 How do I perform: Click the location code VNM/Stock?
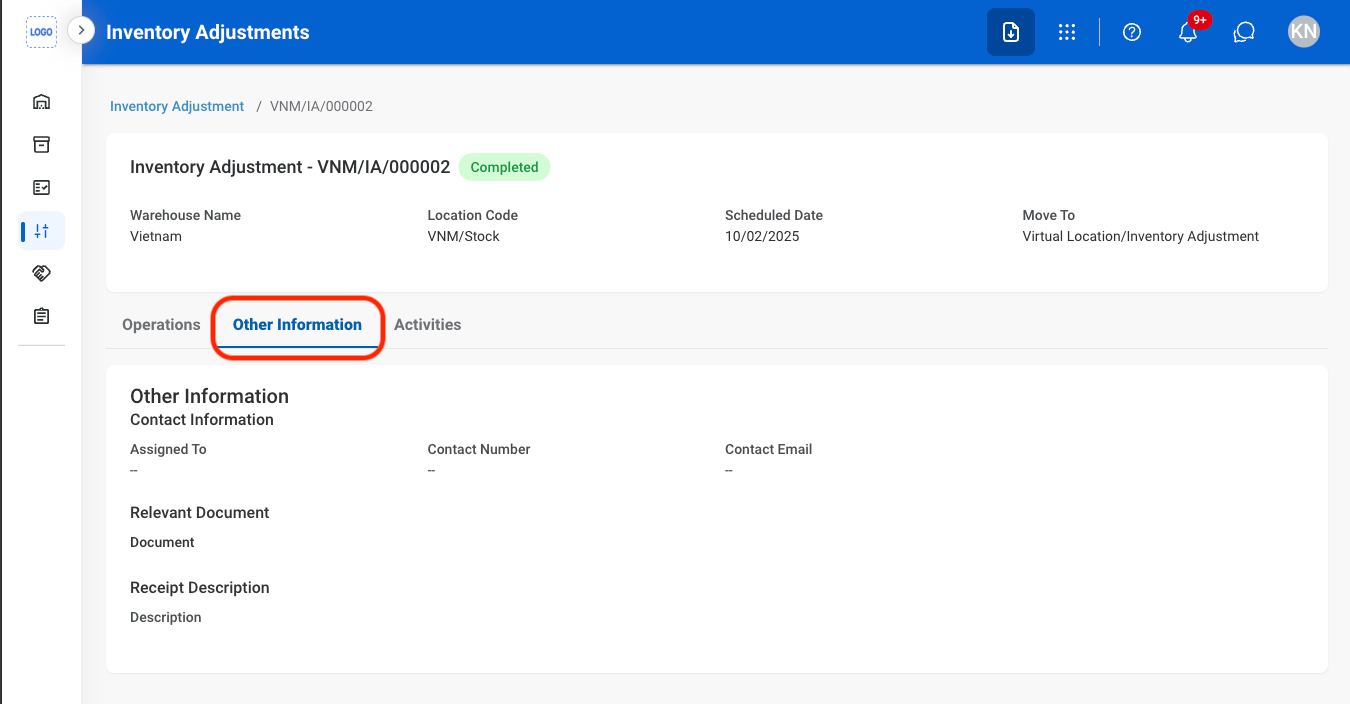tap(463, 237)
